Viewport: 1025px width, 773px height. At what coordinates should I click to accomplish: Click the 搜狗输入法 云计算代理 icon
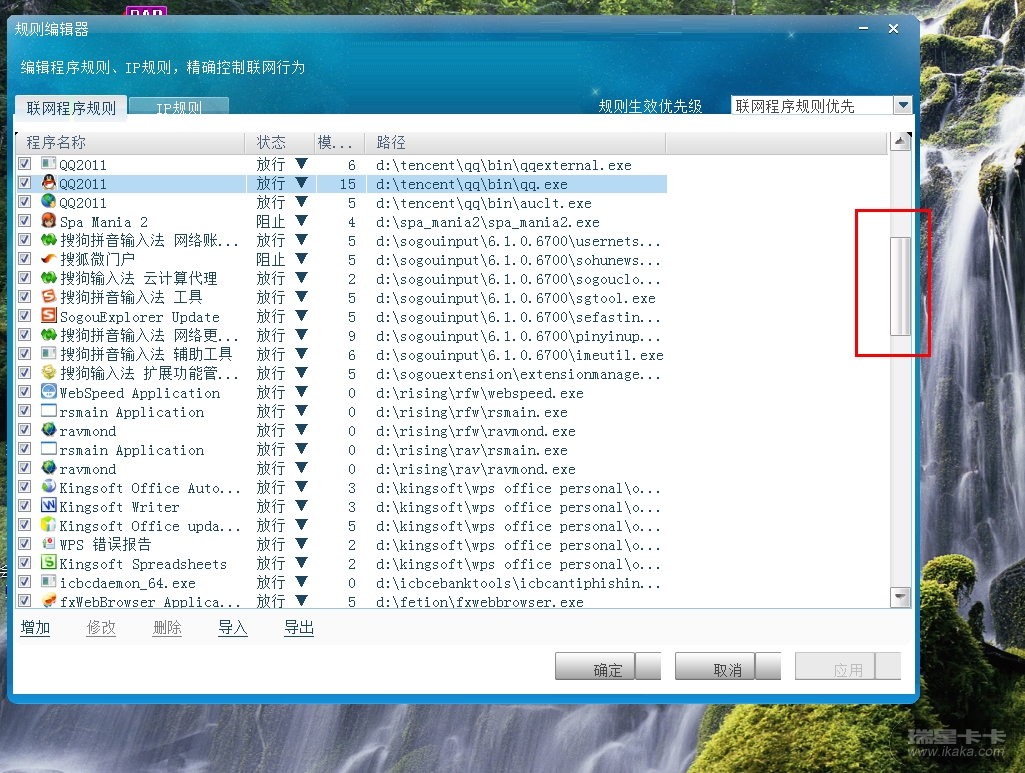[48, 277]
